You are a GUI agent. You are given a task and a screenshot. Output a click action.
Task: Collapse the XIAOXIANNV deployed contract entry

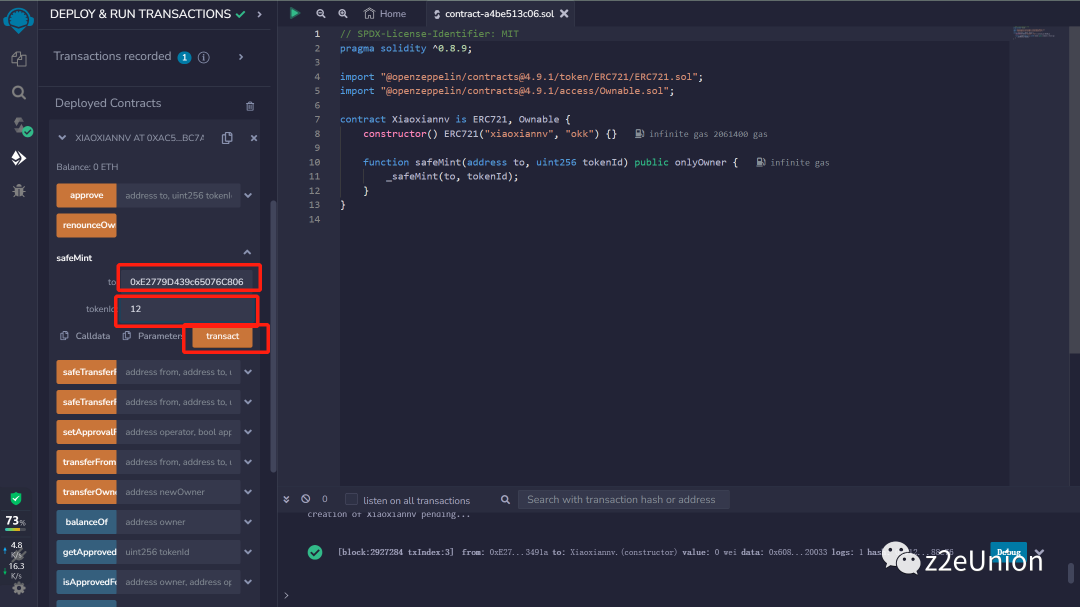(x=63, y=138)
